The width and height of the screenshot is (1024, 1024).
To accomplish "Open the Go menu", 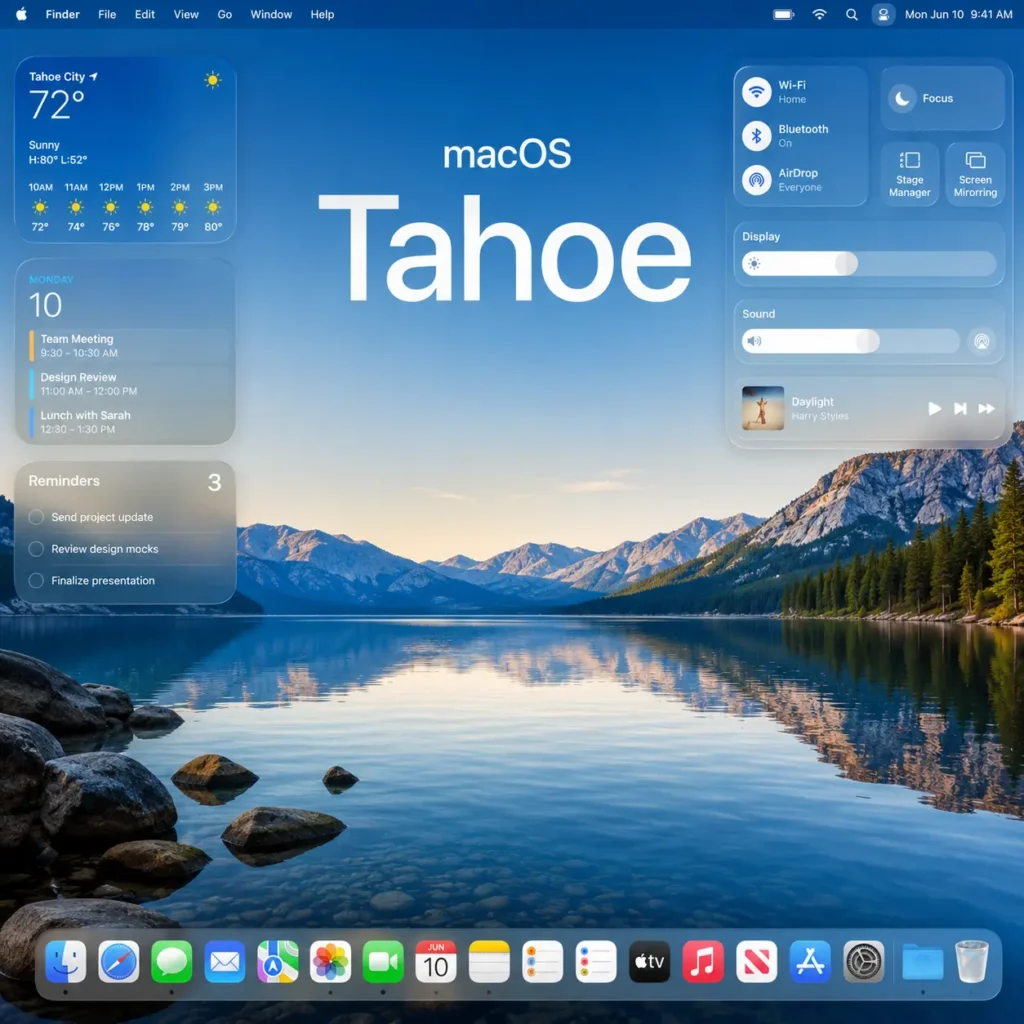I will [225, 14].
